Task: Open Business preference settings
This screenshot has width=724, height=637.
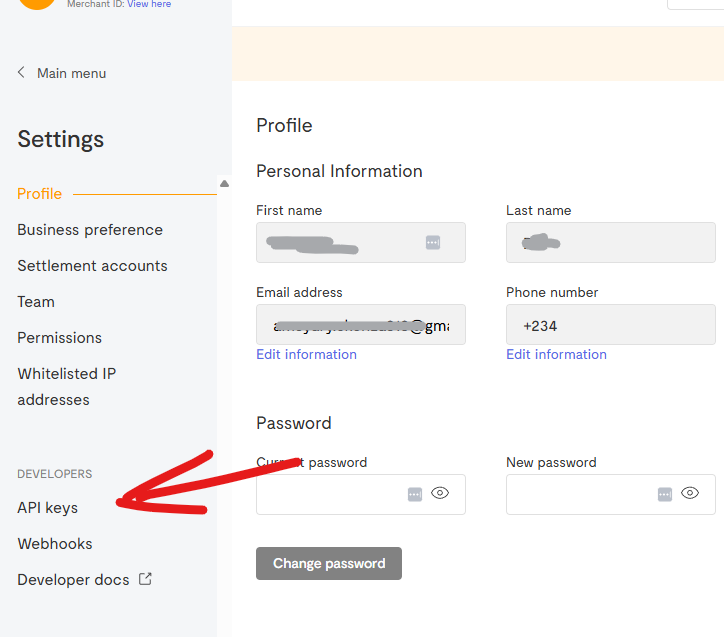Action: click(90, 230)
